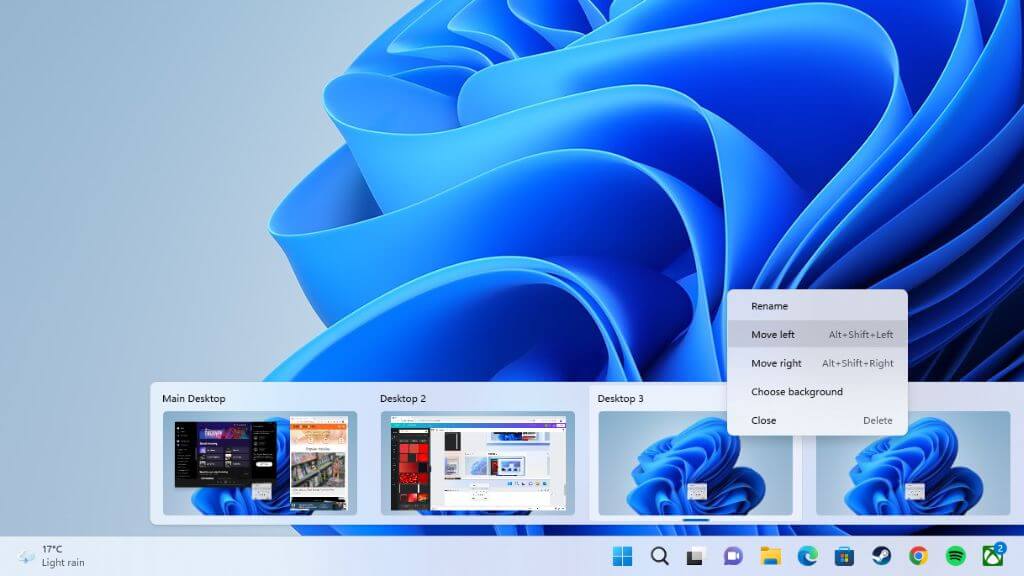1024x576 pixels.
Task: Switch to the Desktop 2 thumbnail
Action: (477, 463)
